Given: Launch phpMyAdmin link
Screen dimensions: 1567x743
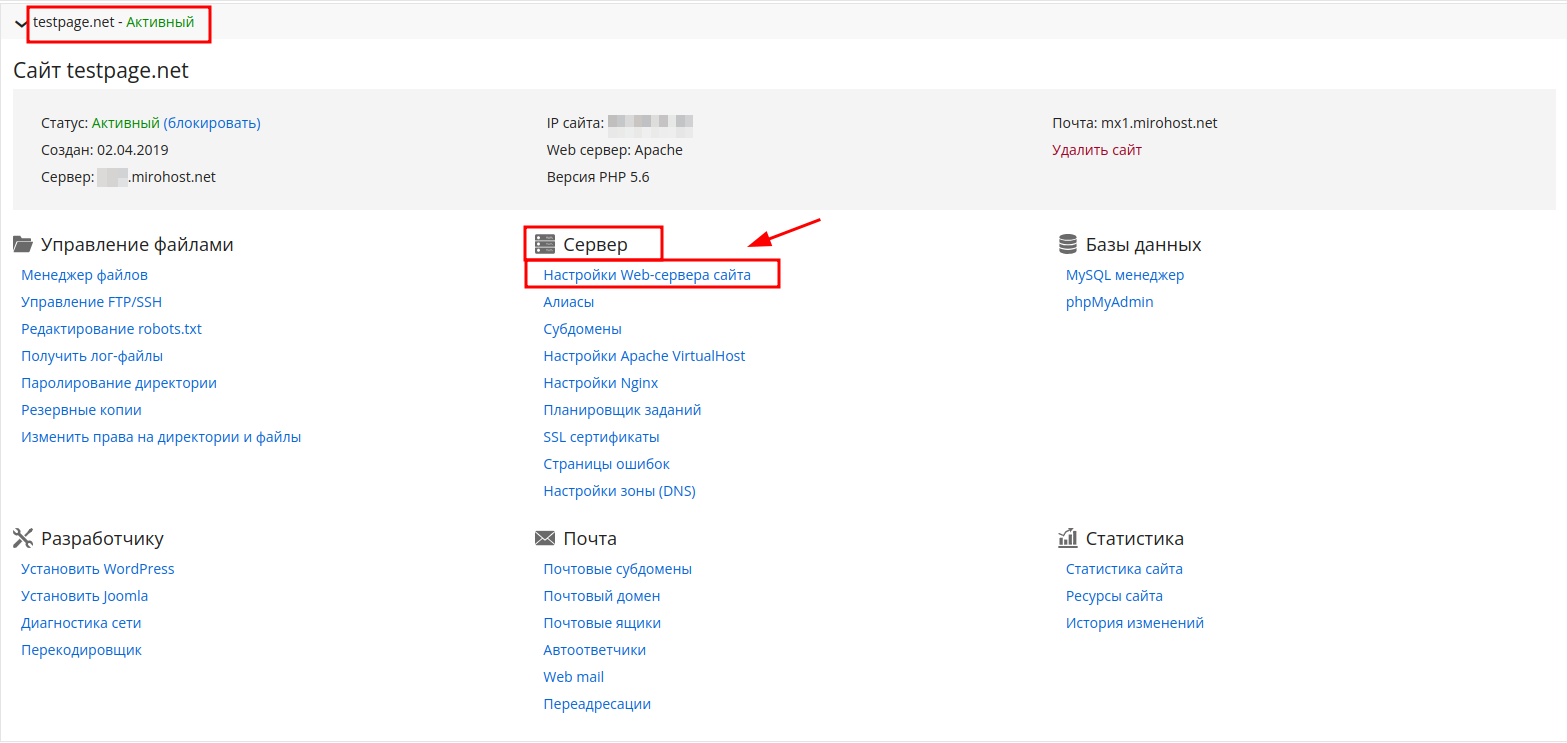Looking at the screenshot, I should pyautogui.click(x=1110, y=302).
